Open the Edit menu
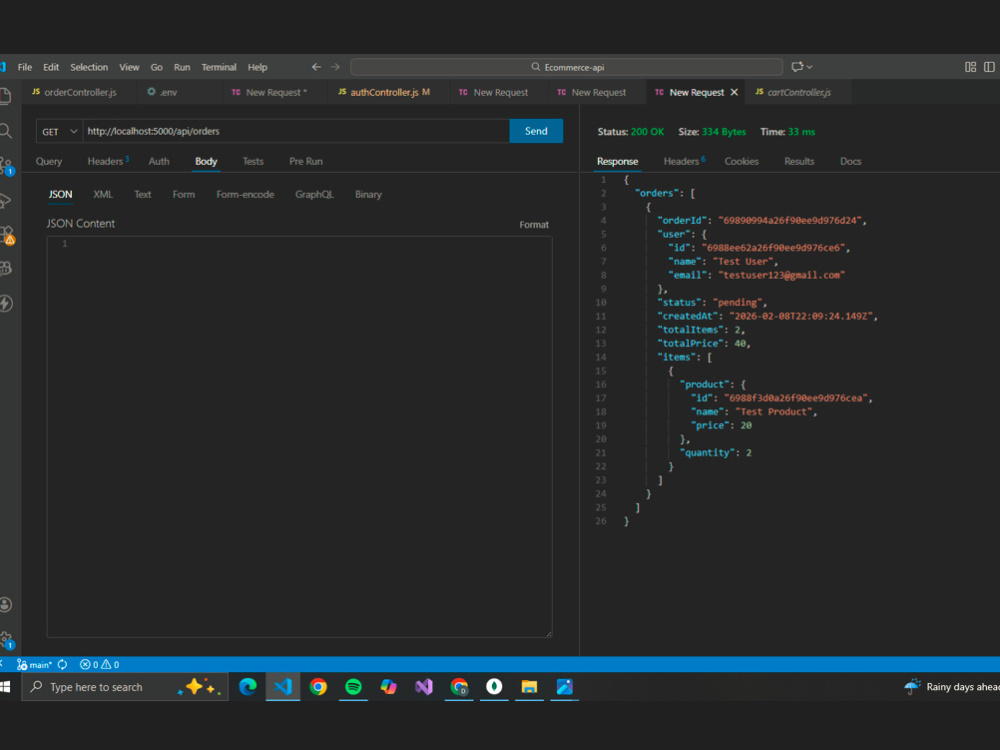This screenshot has width=1000, height=750. [x=51, y=67]
